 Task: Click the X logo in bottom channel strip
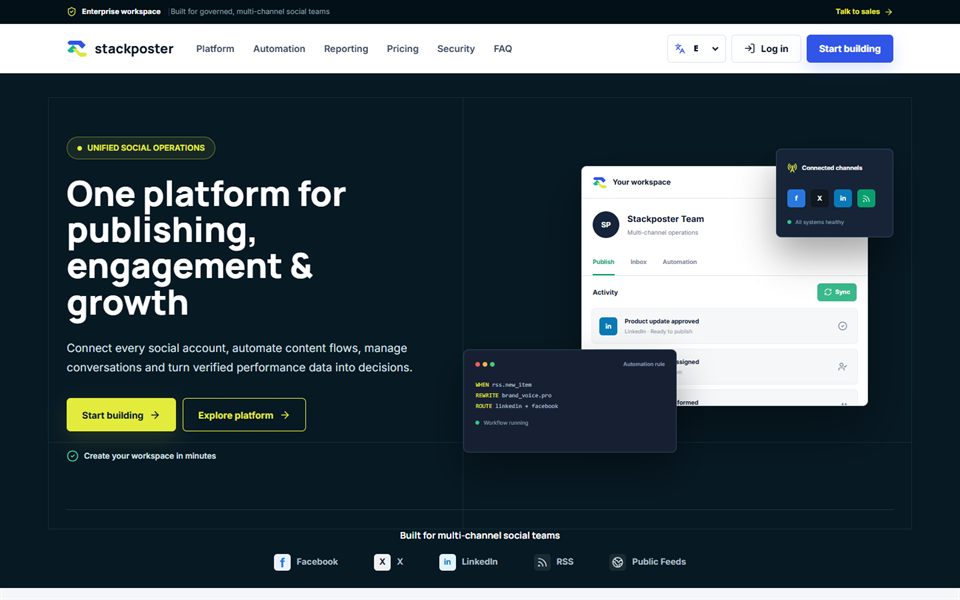(x=382, y=562)
